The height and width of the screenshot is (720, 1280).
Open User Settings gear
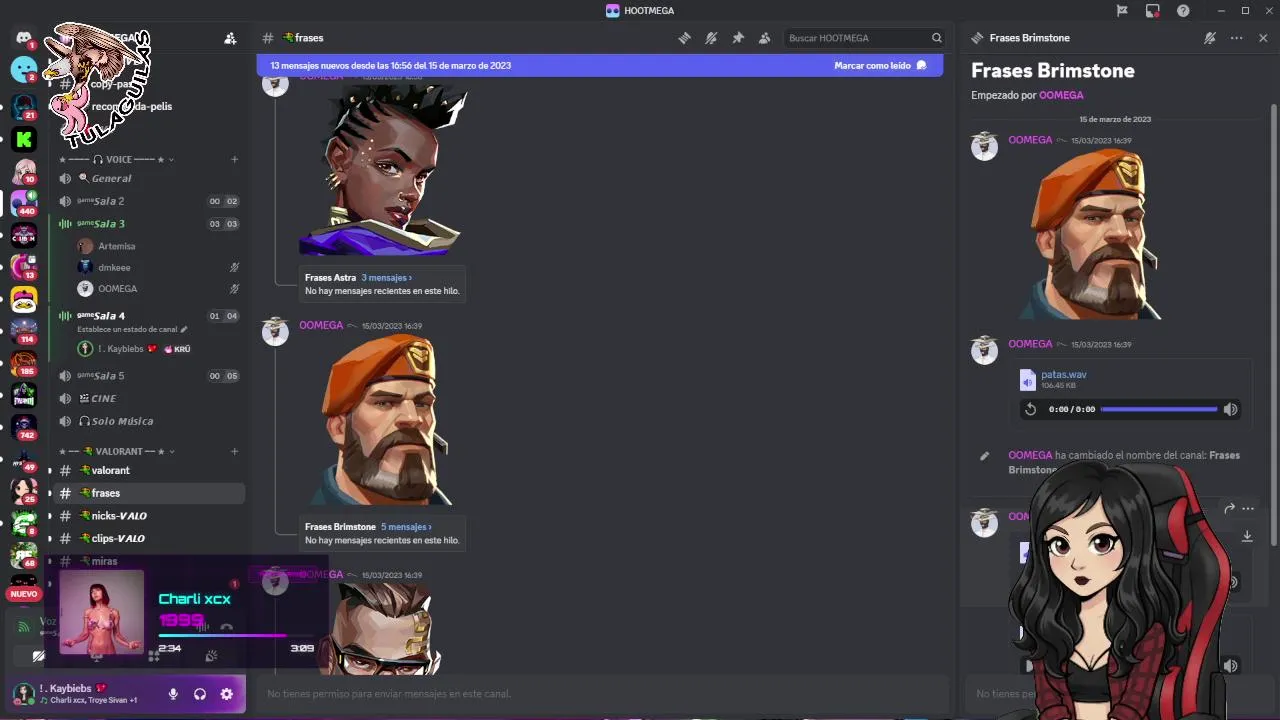point(227,694)
